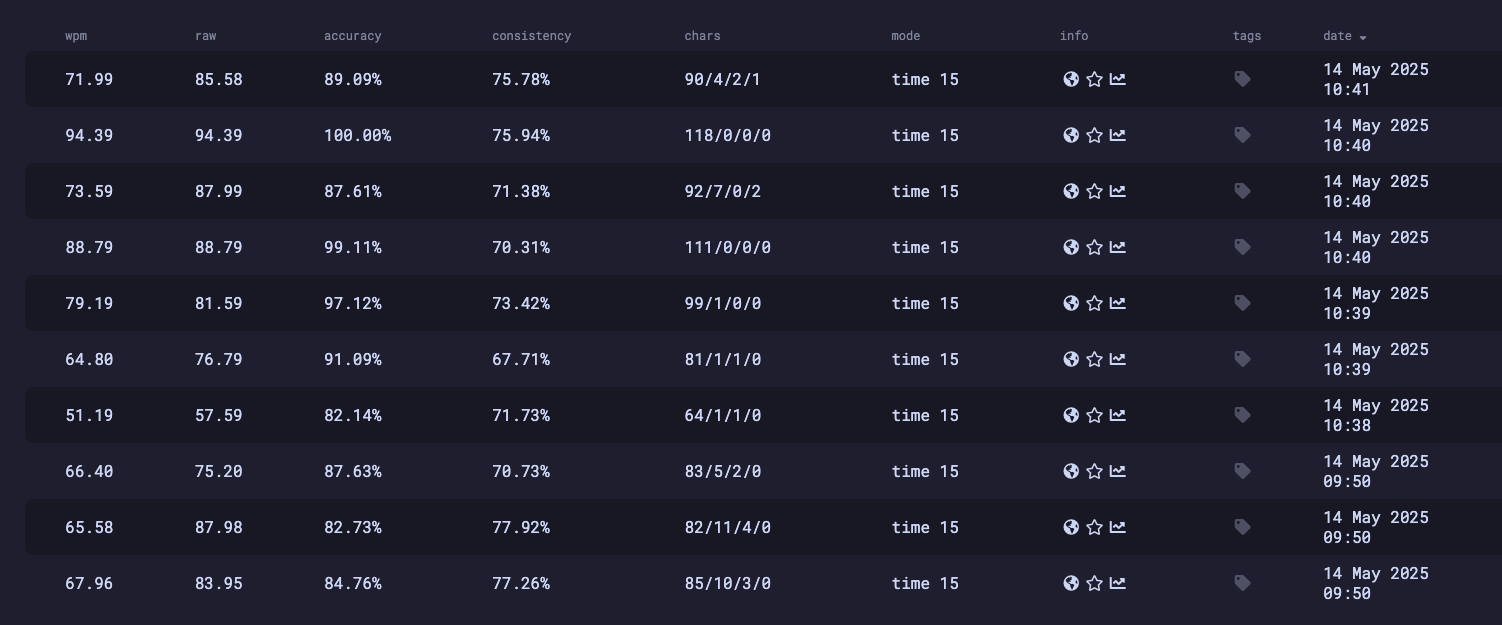The height and width of the screenshot is (625, 1502).
Task: Select the row with 100.00% accuracy
Action: click(357, 135)
